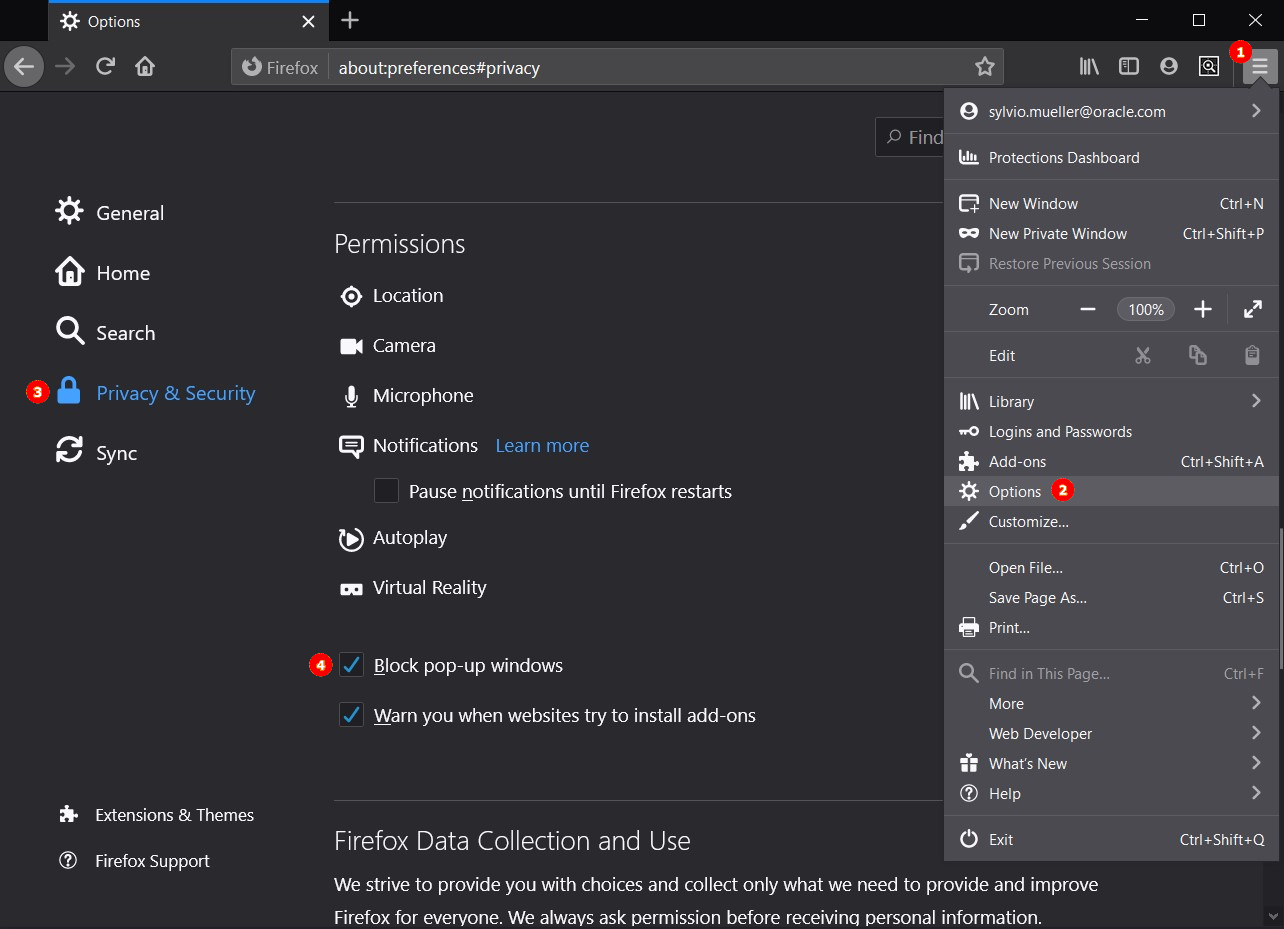The image size is (1284, 929).
Task: Reload the current page
Action: click(105, 67)
